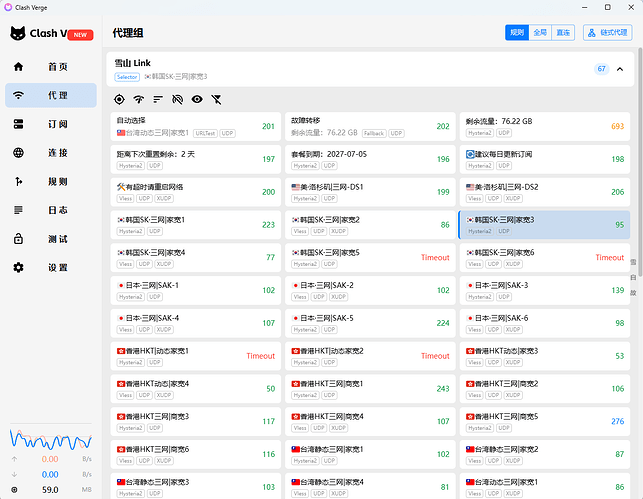Select 日本-三网|SAK-1 node

pos(196,290)
